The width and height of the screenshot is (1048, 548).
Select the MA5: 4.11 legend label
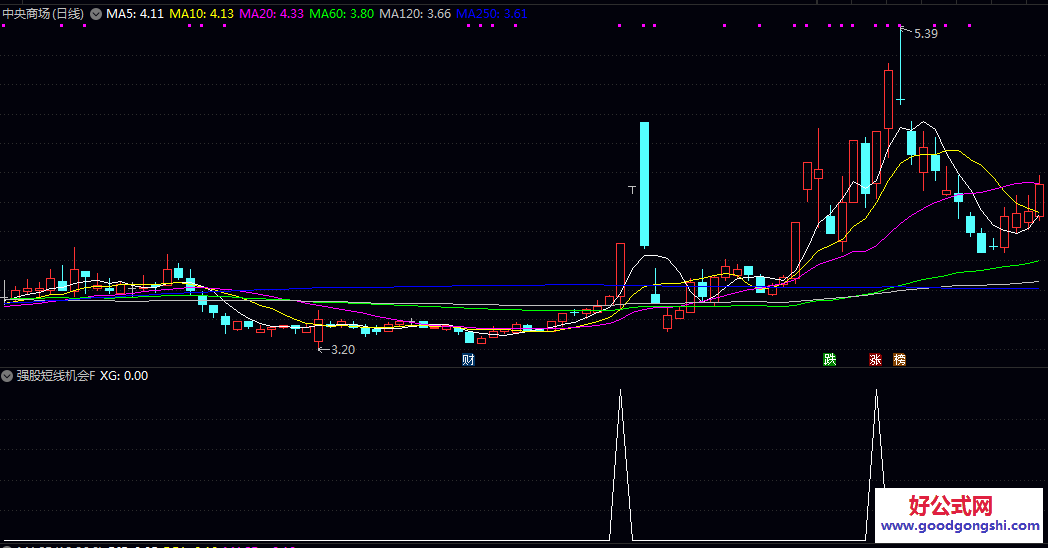click(135, 14)
